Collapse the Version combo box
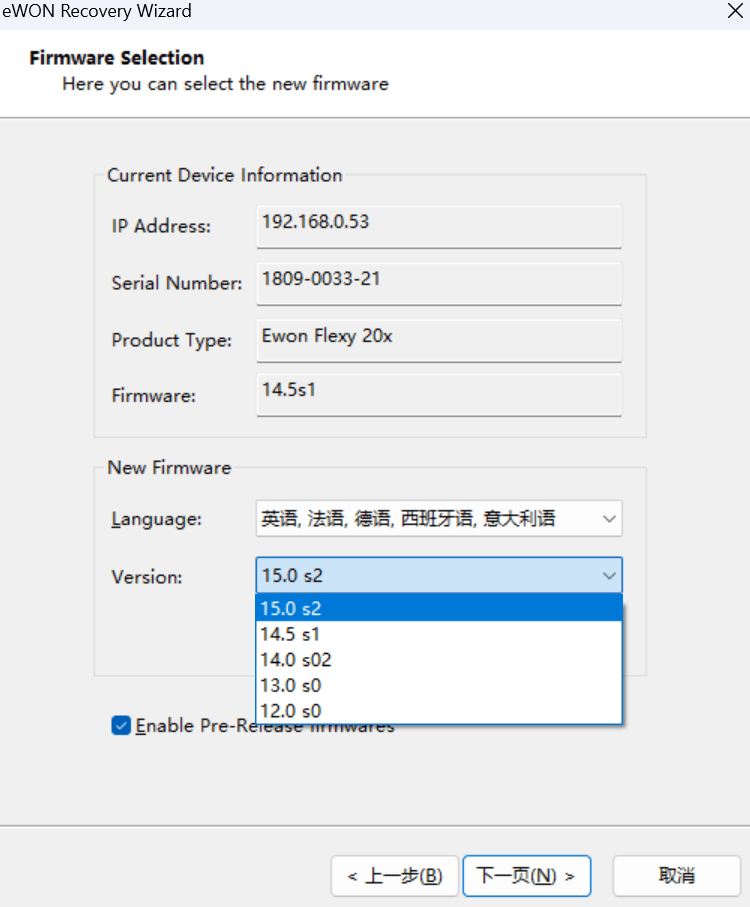This screenshot has width=750, height=907. pos(439,575)
